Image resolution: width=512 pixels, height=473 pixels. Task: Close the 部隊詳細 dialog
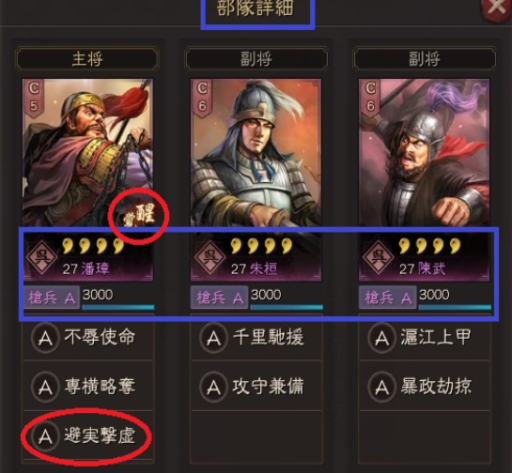[x=496, y=7]
